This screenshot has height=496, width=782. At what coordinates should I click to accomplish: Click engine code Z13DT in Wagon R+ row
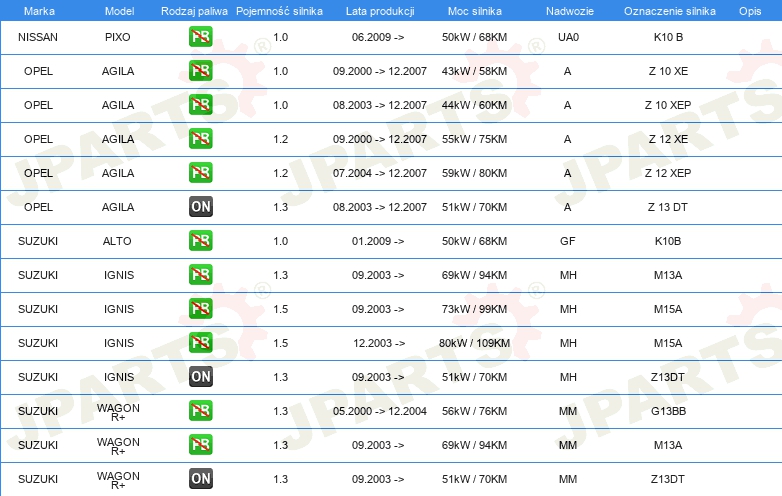(668, 479)
